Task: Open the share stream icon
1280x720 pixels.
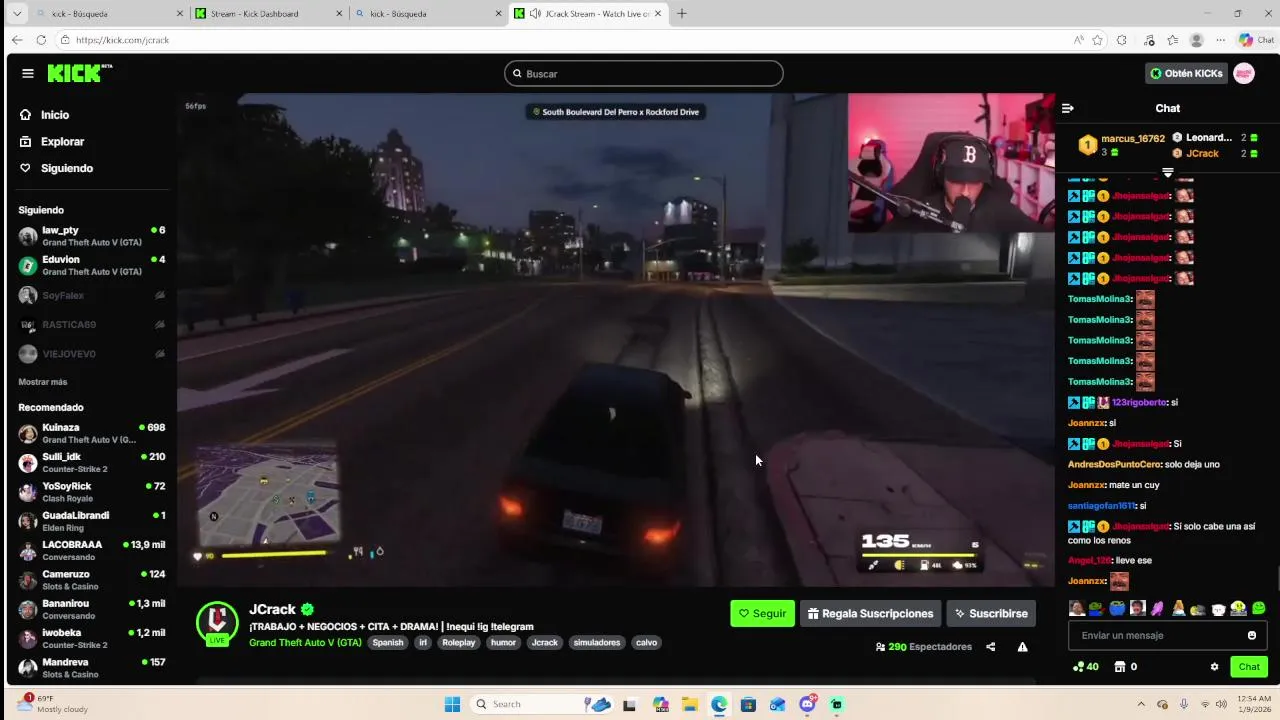Action: 990,647
